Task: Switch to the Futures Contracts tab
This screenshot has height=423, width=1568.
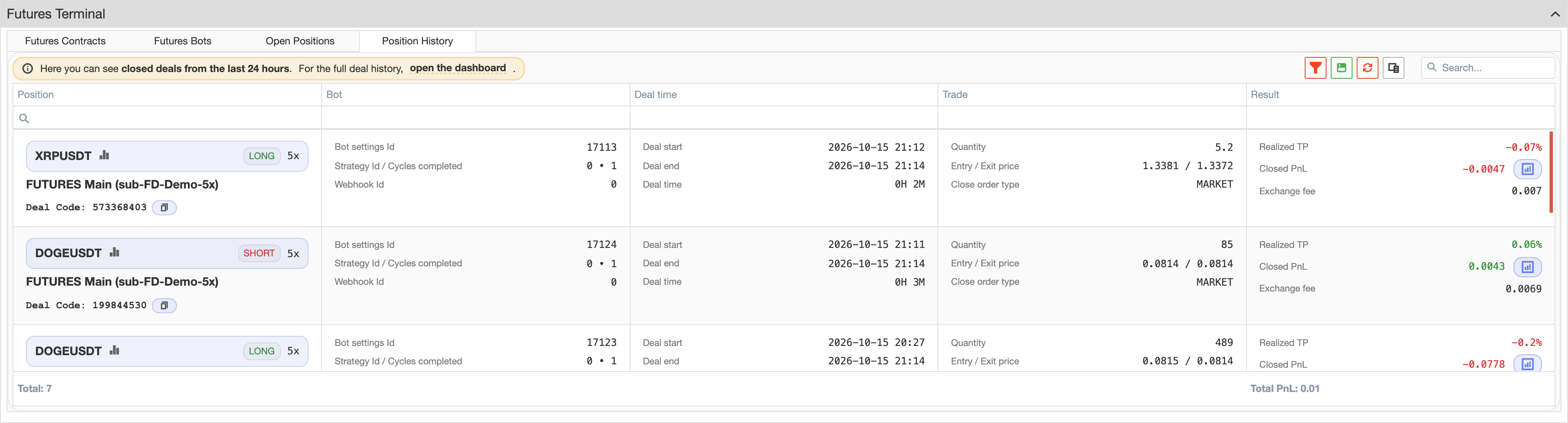Action: [x=65, y=41]
